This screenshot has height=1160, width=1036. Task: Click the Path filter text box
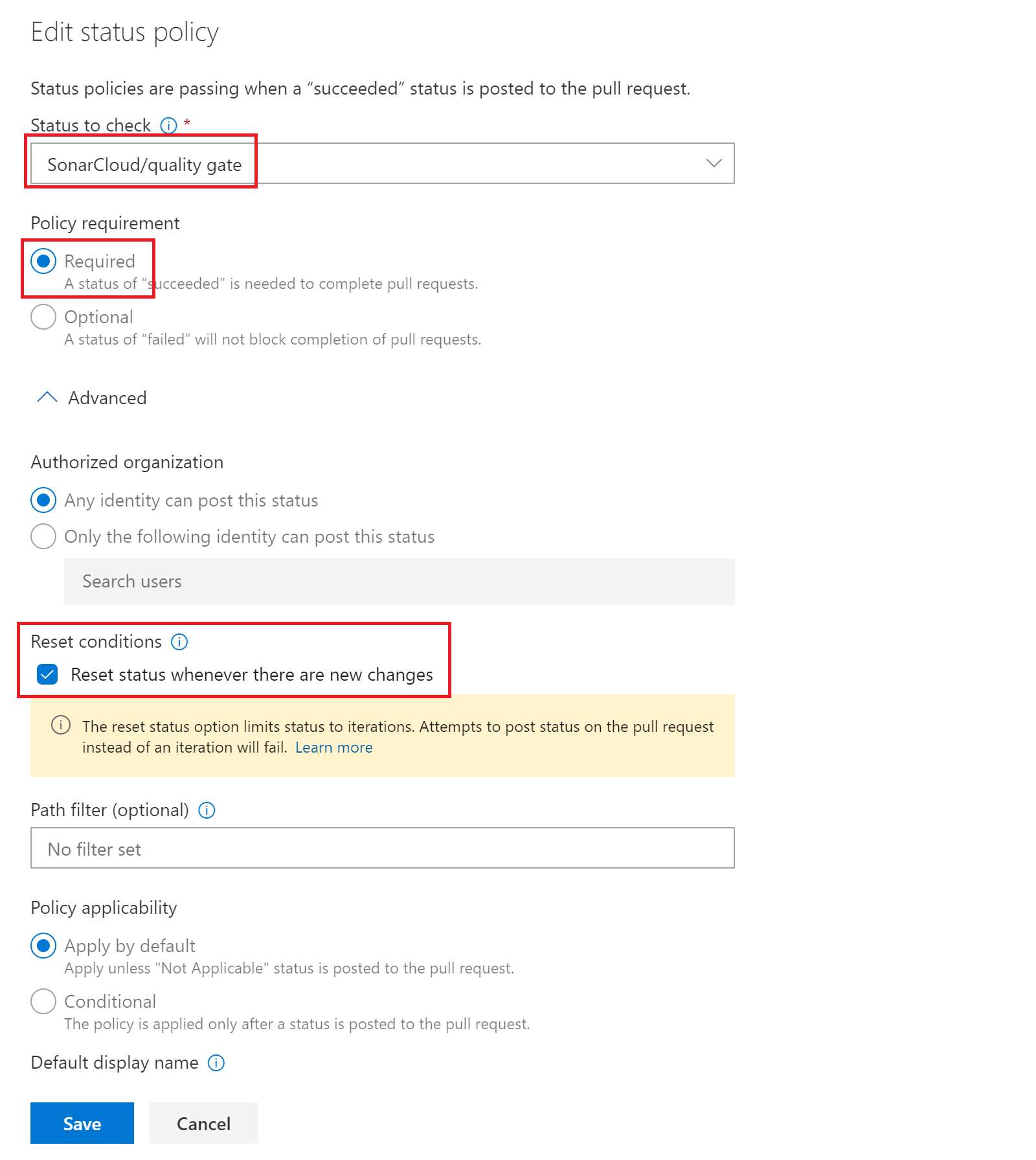point(382,848)
